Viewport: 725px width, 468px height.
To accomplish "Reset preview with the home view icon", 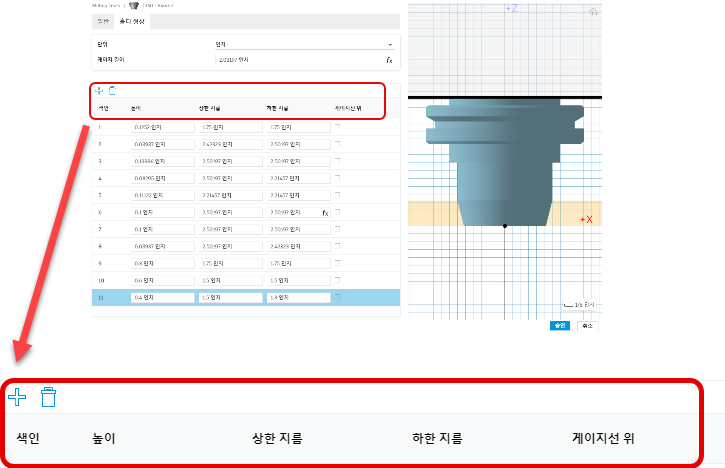I will (x=593, y=12).
